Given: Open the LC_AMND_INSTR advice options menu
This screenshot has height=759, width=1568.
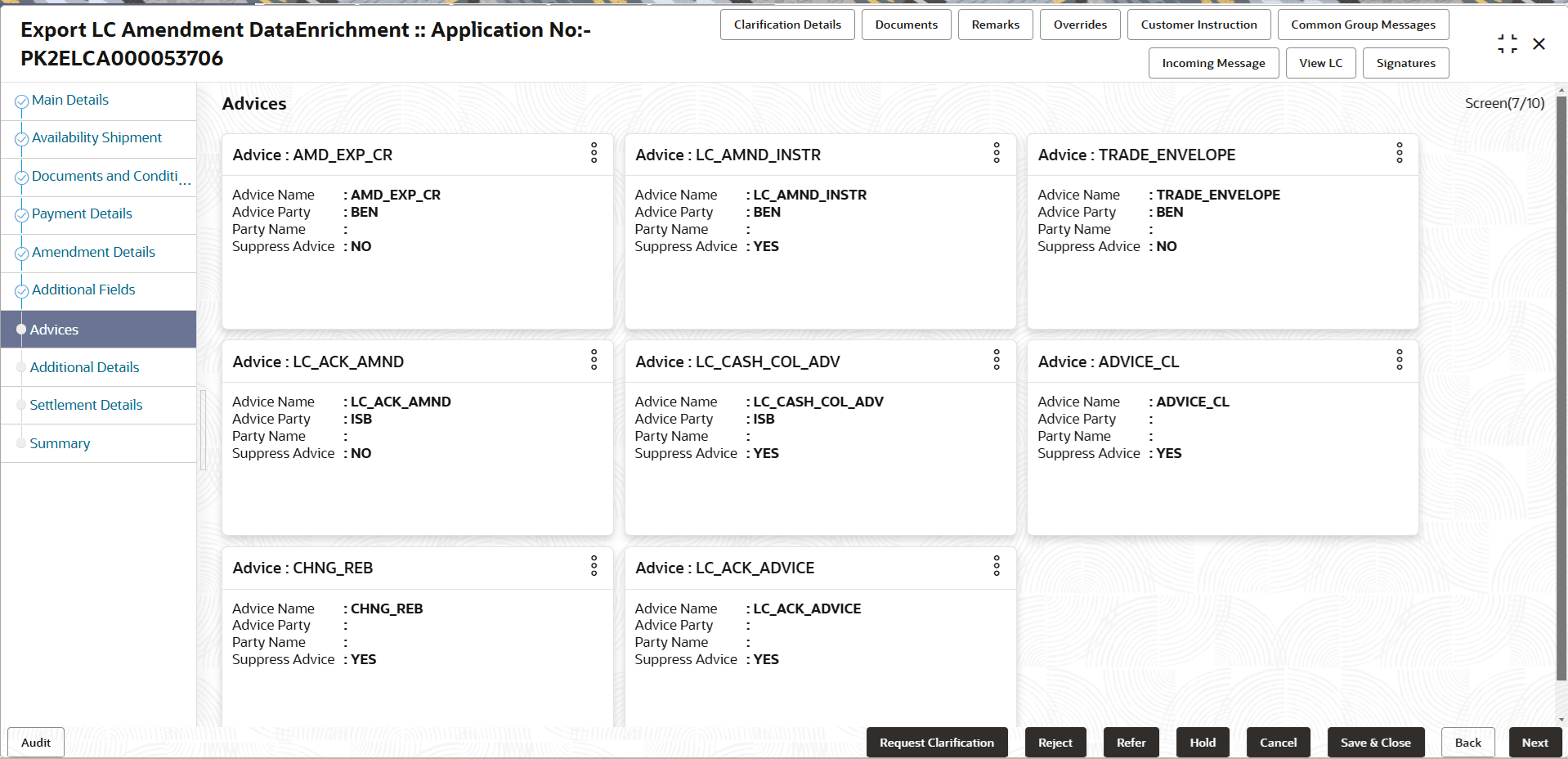Looking at the screenshot, I should pos(997,153).
